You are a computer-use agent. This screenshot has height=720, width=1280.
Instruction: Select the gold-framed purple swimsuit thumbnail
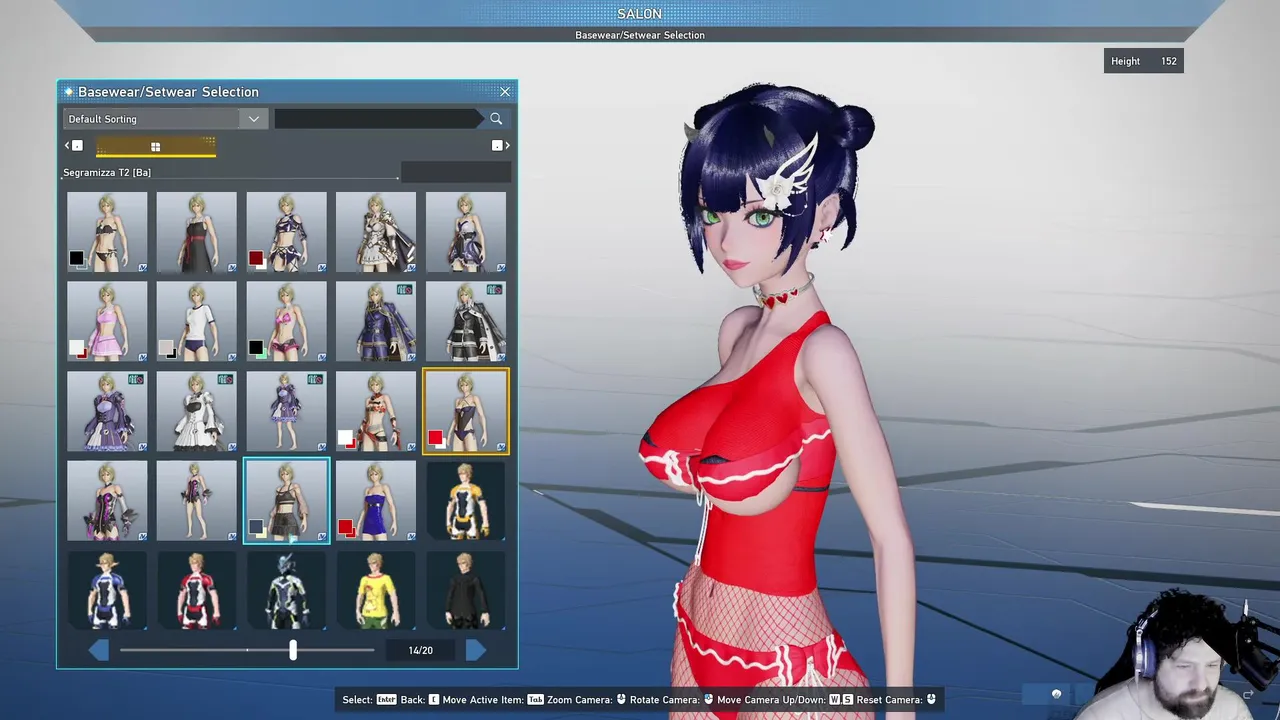(x=466, y=411)
